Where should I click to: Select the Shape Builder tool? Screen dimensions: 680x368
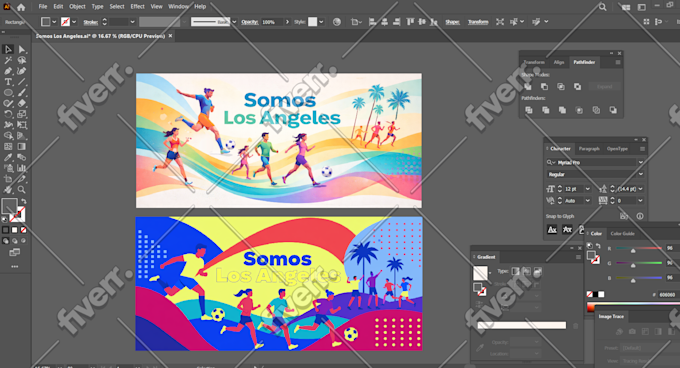click(x=8, y=136)
